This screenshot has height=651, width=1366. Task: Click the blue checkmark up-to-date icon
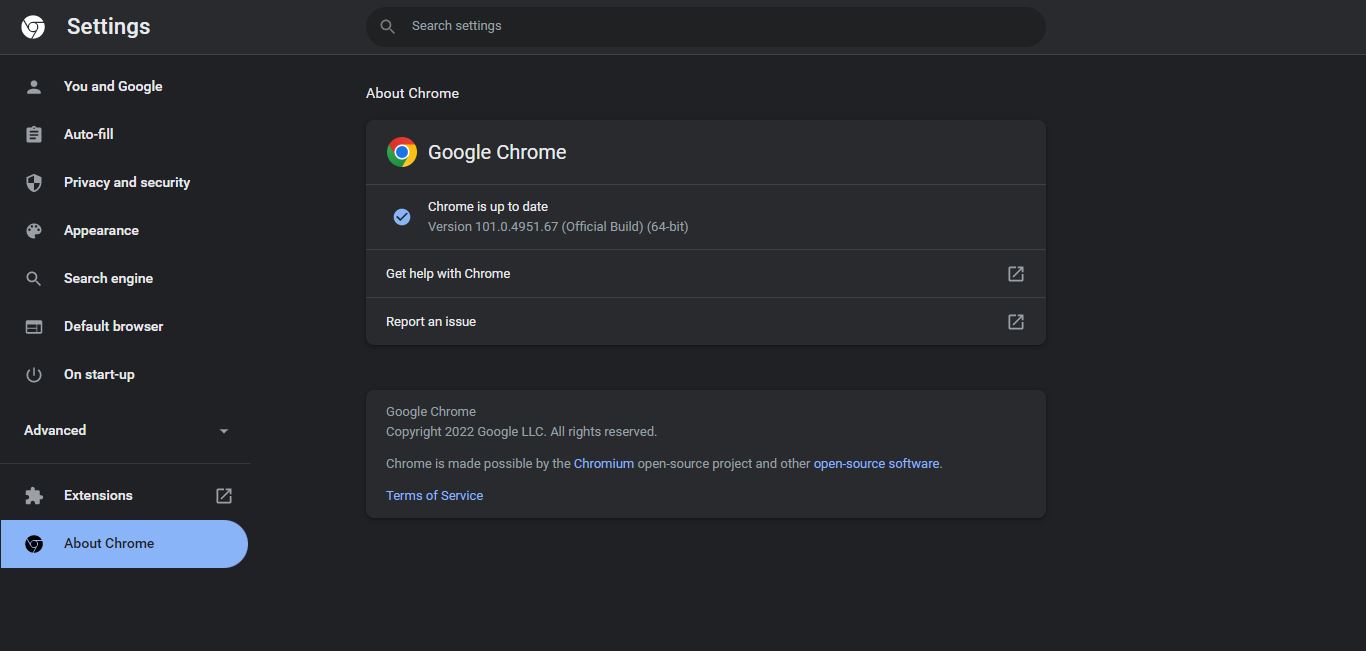[x=402, y=217]
